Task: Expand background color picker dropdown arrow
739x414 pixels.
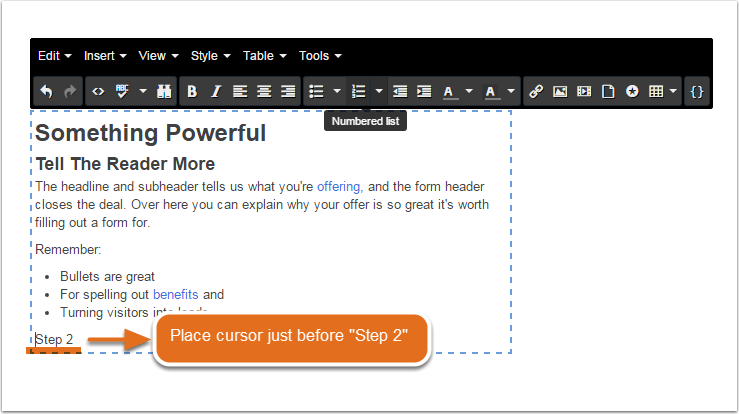Action: click(511, 91)
